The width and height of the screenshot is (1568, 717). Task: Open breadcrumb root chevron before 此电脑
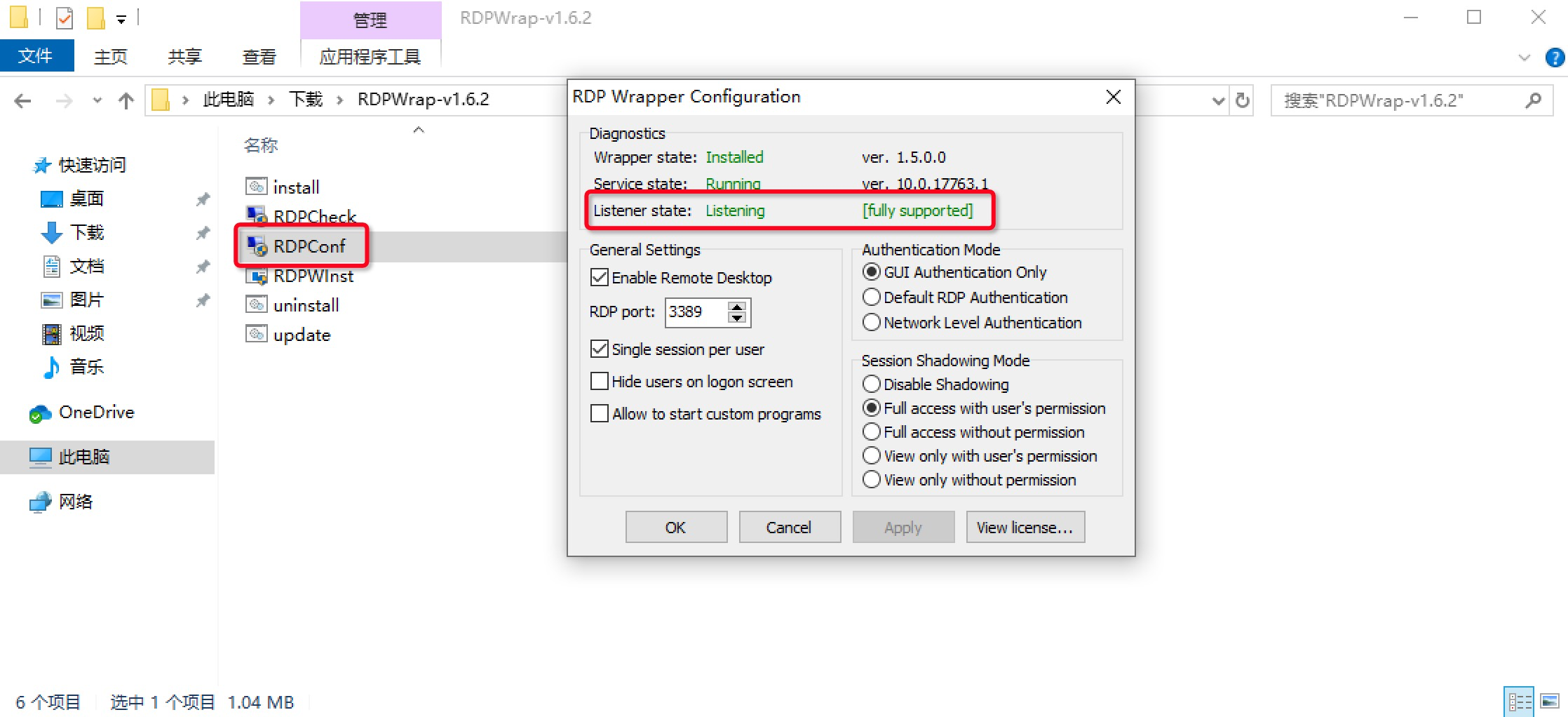(x=186, y=100)
